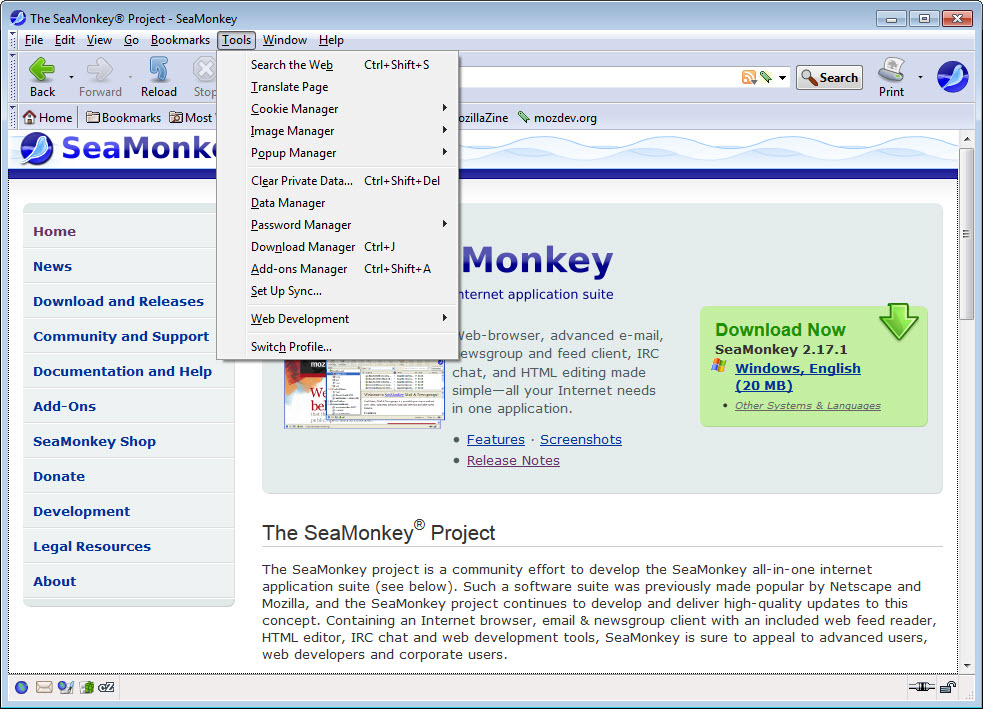Viewport: 983px width, 709px height.
Task: Expand the Password Manager submenu
Action: (x=337, y=224)
